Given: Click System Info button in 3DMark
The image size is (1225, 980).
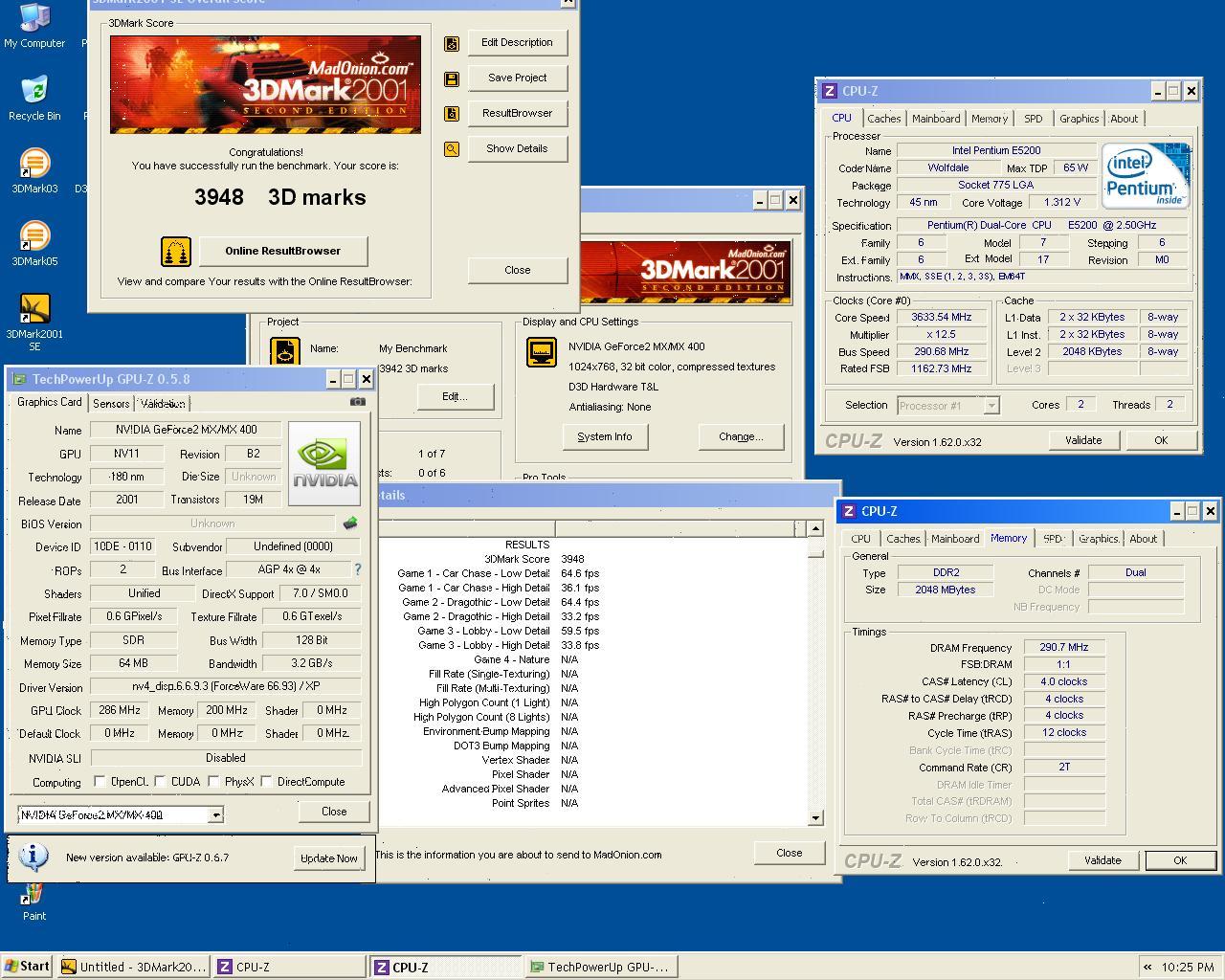Looking at the screenshot, I should click(605, 437).
